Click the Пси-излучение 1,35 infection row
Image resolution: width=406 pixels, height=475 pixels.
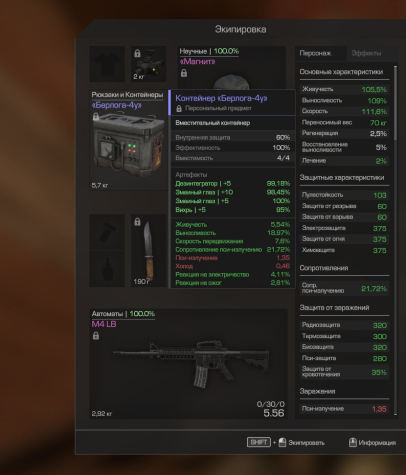[344, 409]
